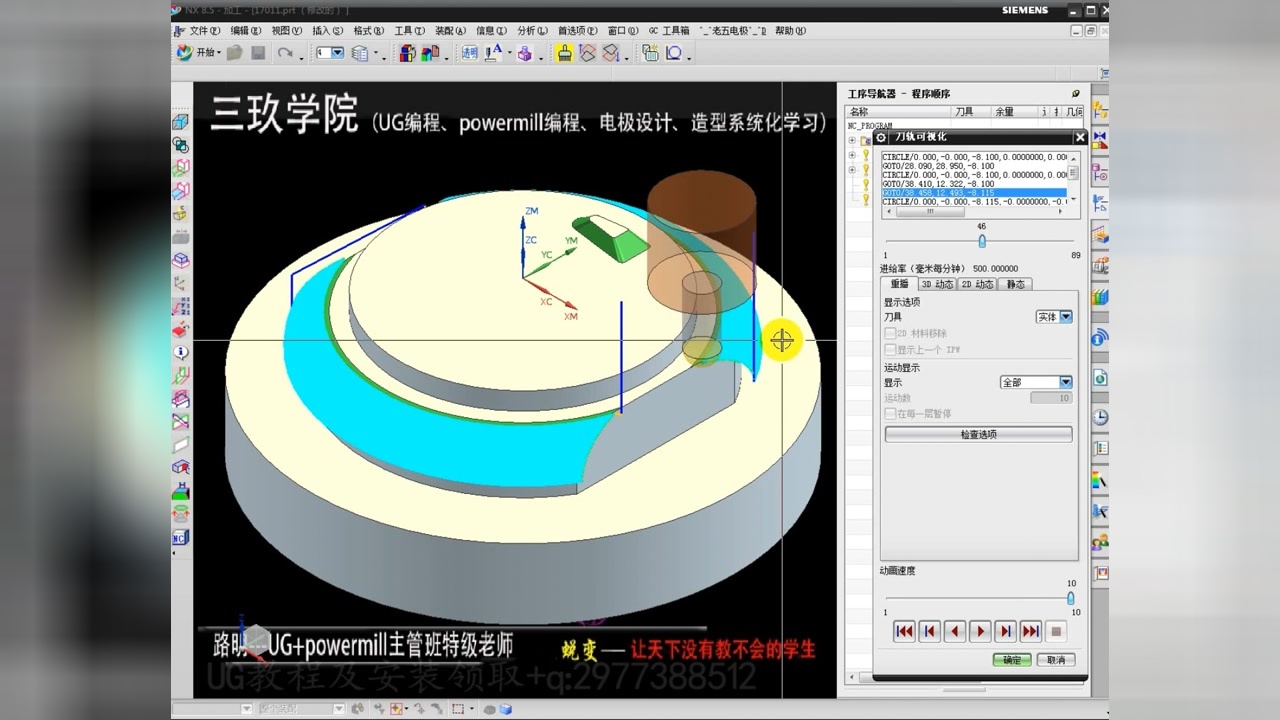The width and height of the screenshot is (1280, 720).
Task: Click the toolpath list vertical scrollbar
Action: pyautogui.click(x=1074, y=179)
